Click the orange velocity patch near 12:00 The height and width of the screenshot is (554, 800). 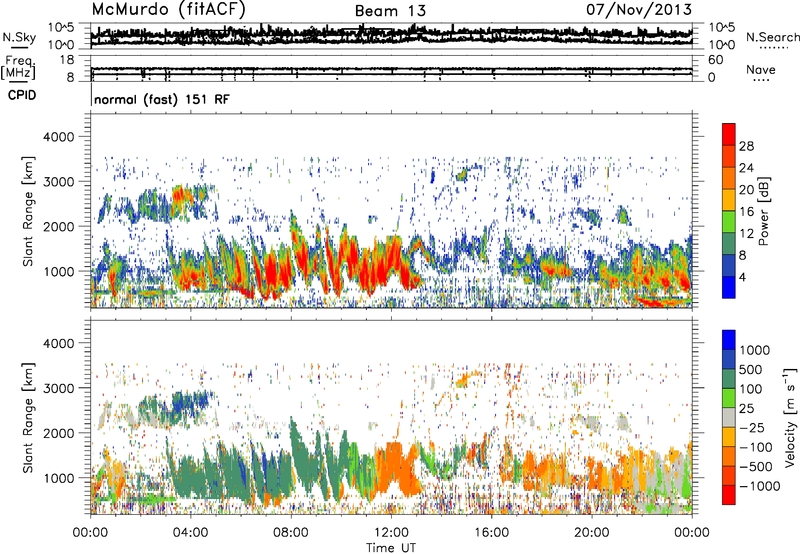395,468
